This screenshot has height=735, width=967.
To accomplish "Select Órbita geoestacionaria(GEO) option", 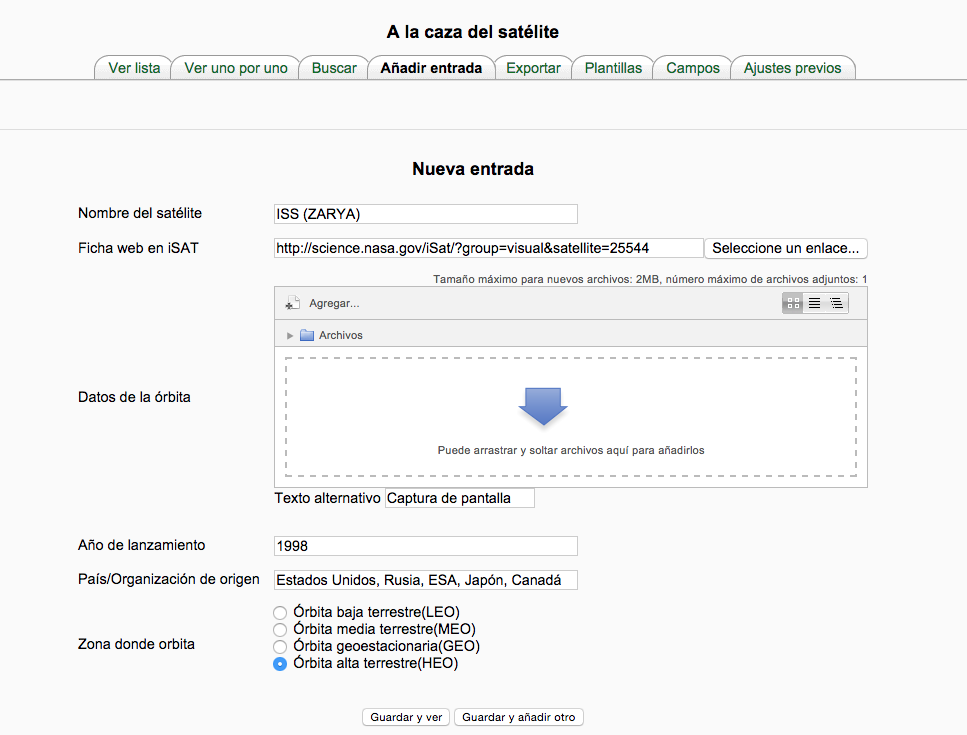I will point(280,647).
